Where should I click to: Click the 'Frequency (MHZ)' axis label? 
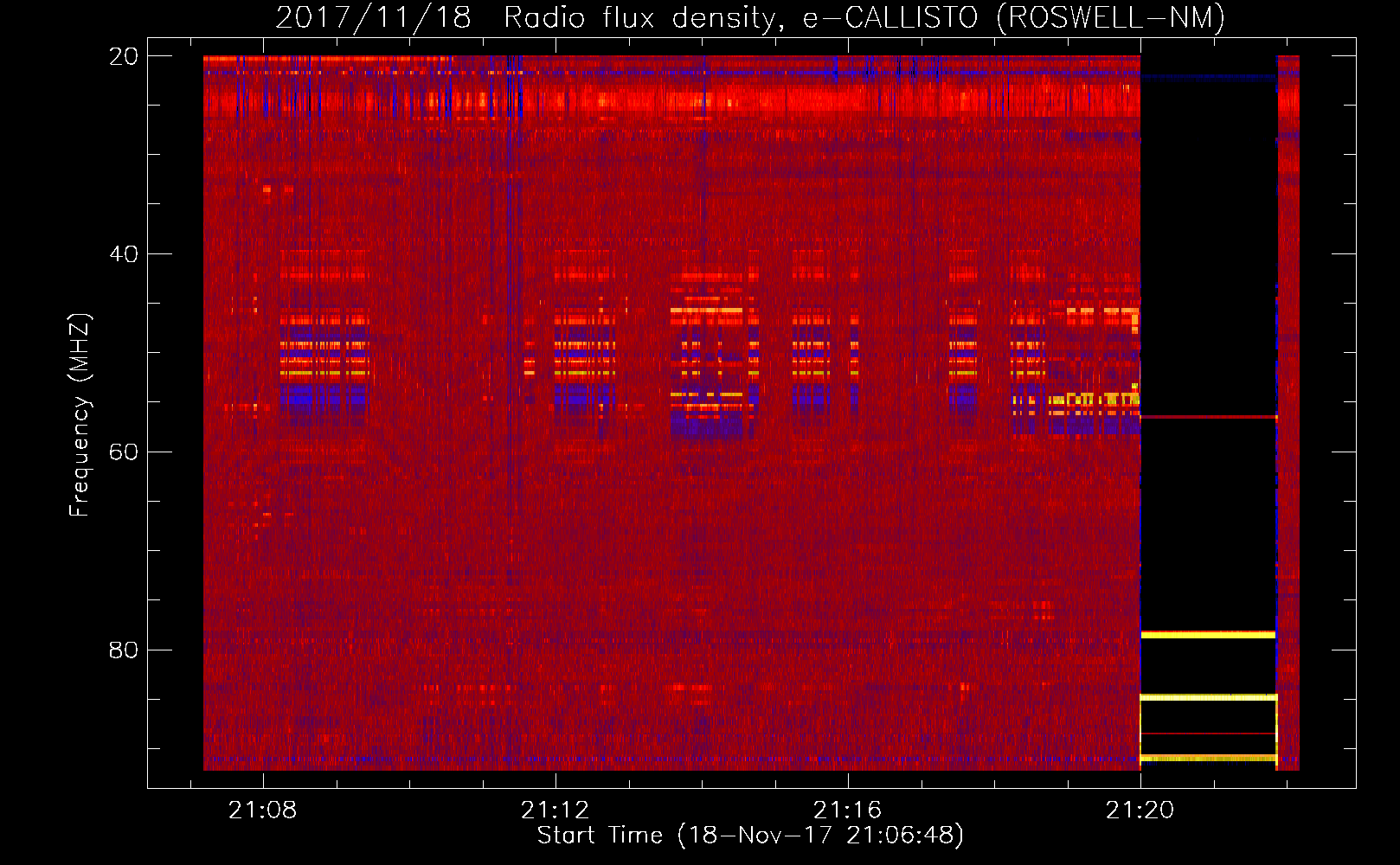[80, 415]
